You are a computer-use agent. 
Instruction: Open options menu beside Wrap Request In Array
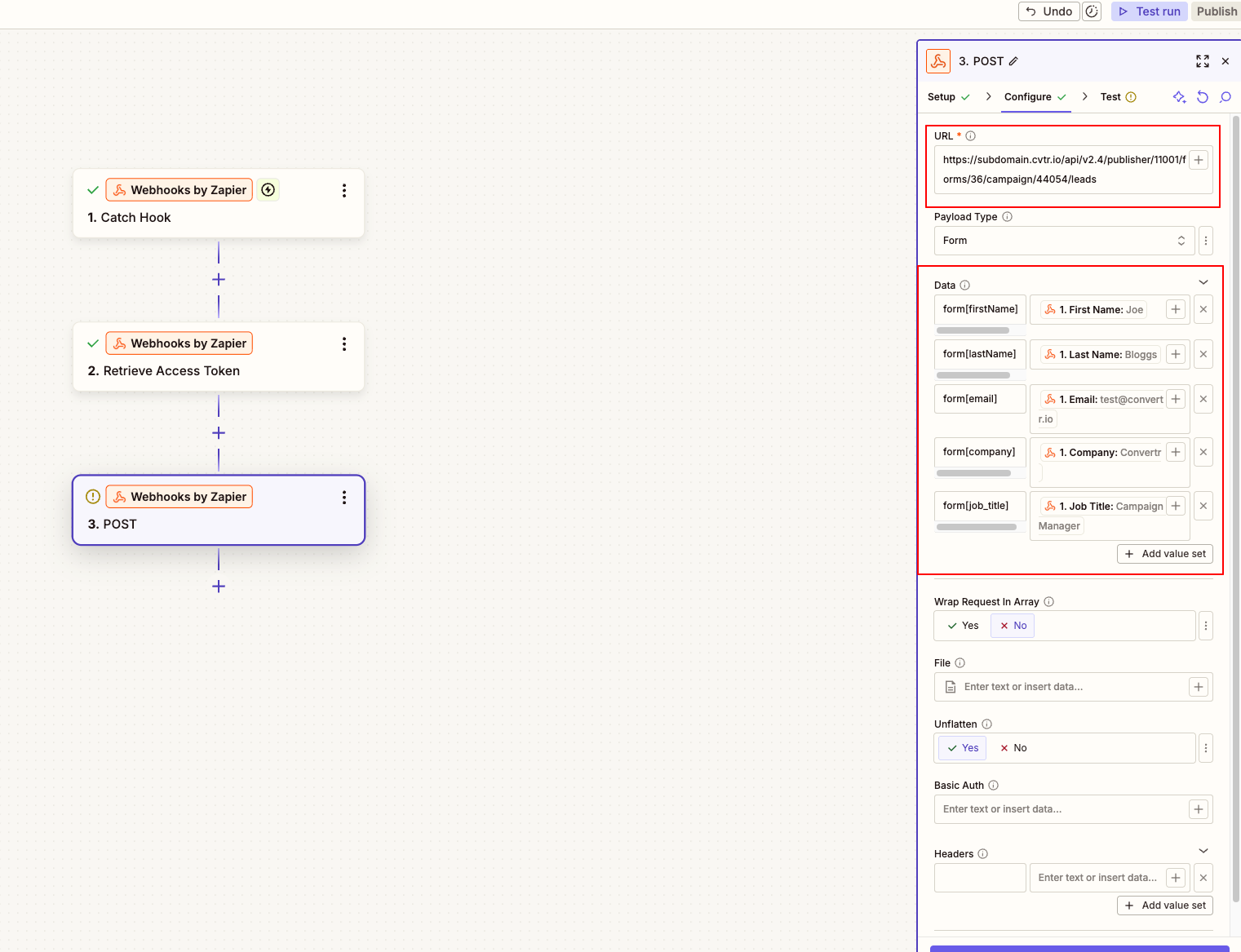1206,626
